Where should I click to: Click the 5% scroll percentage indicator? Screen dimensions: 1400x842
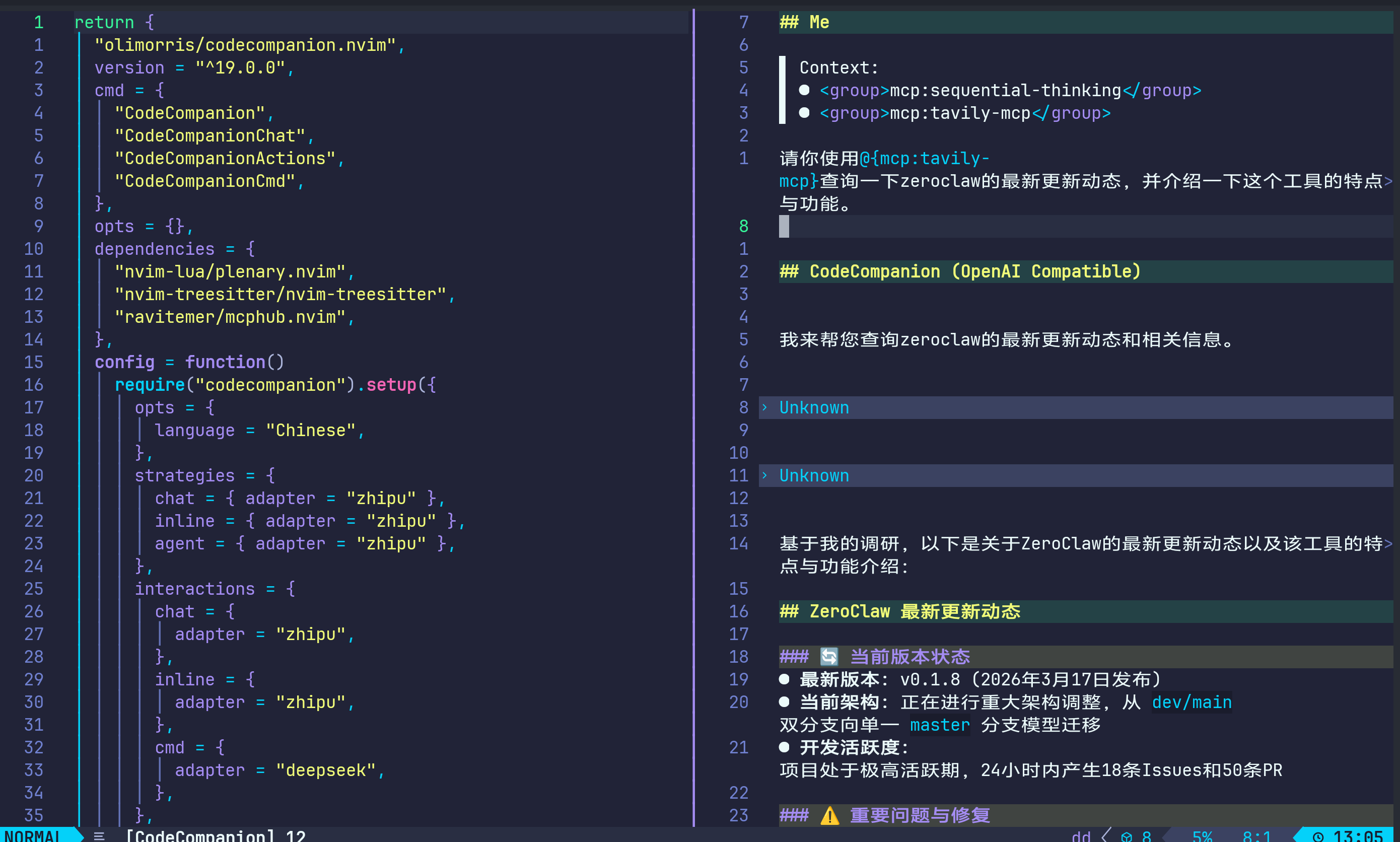click(1202, 836)
